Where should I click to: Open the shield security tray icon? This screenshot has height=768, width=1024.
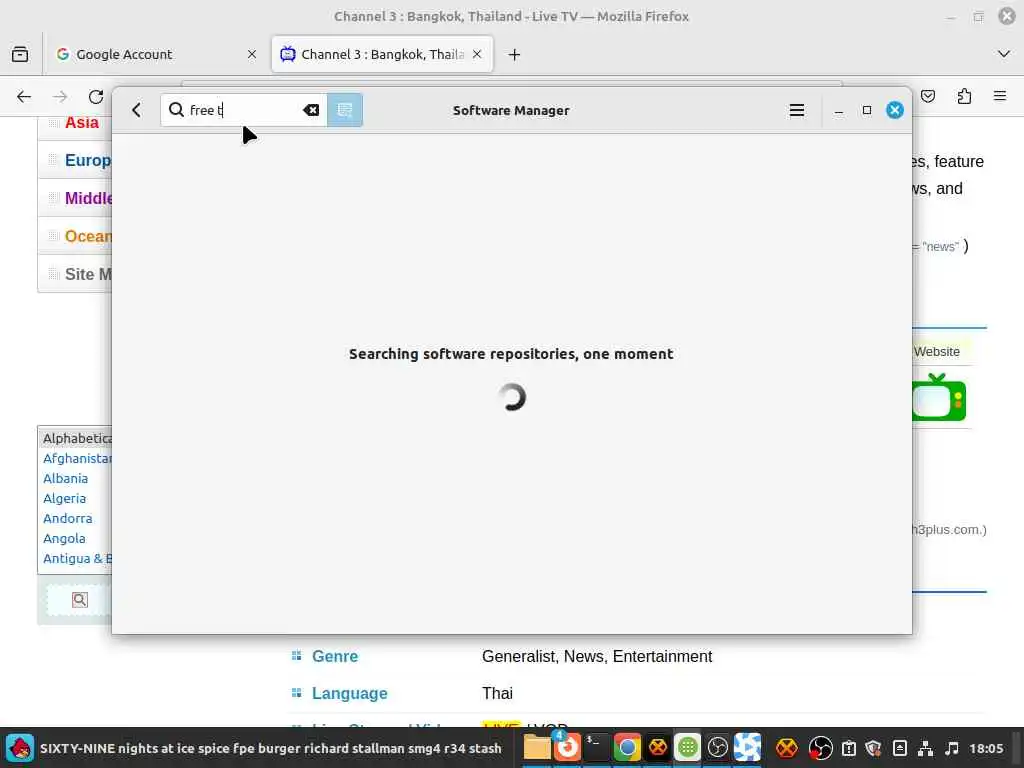pyautogui.click(x=874, y=748)
